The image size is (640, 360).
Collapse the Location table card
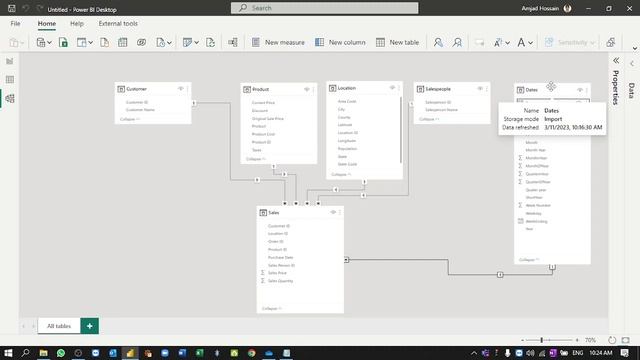pos(341,174)
